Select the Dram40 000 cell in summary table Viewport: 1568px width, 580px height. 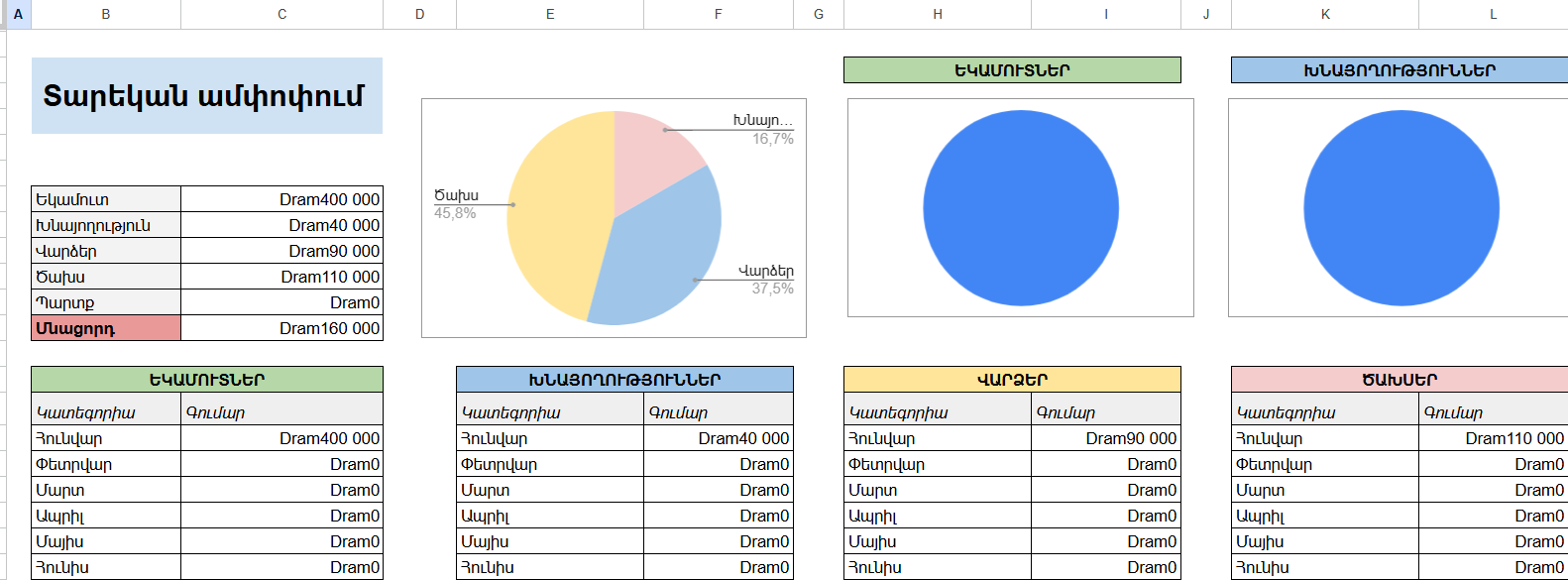[281, 225]
